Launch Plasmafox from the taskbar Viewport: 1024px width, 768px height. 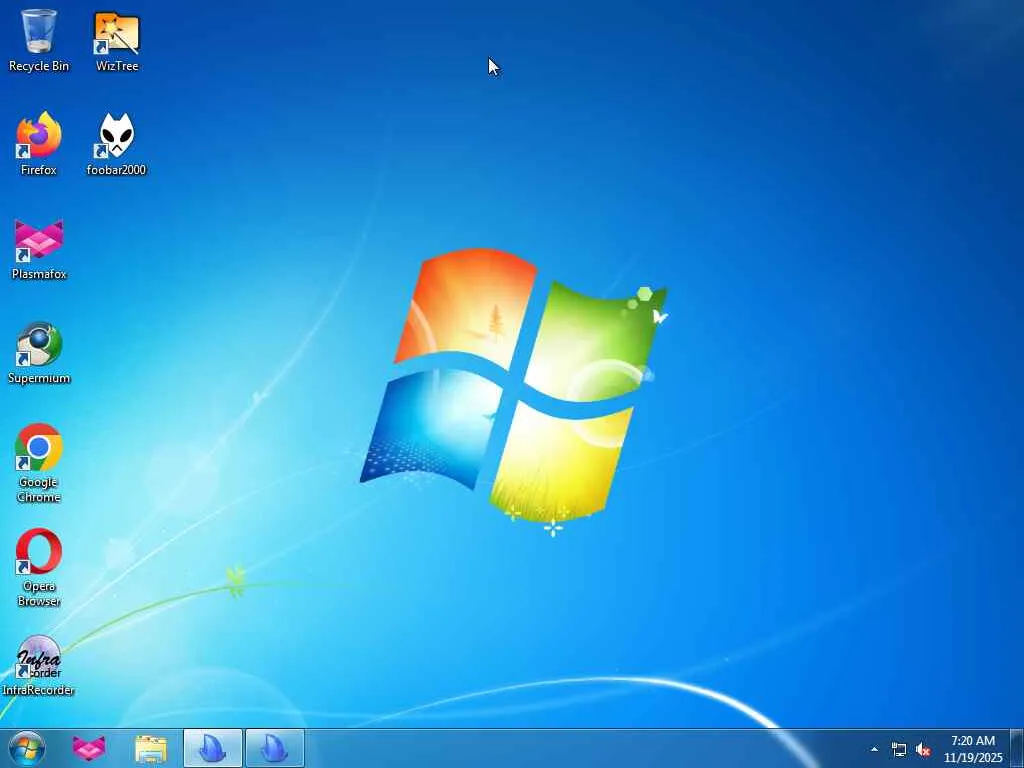(89, 748)
